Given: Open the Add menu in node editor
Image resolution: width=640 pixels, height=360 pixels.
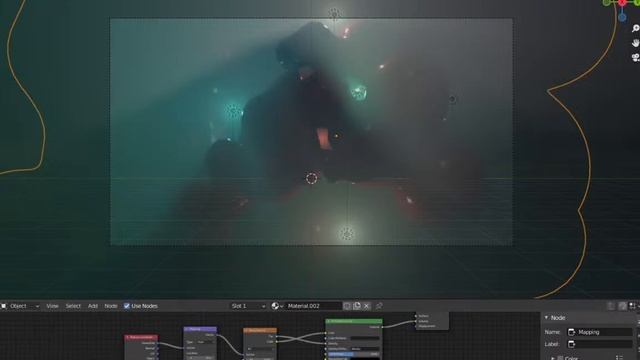Looking at the screenshot, I should pyautogui.click(x=93, y=306).
